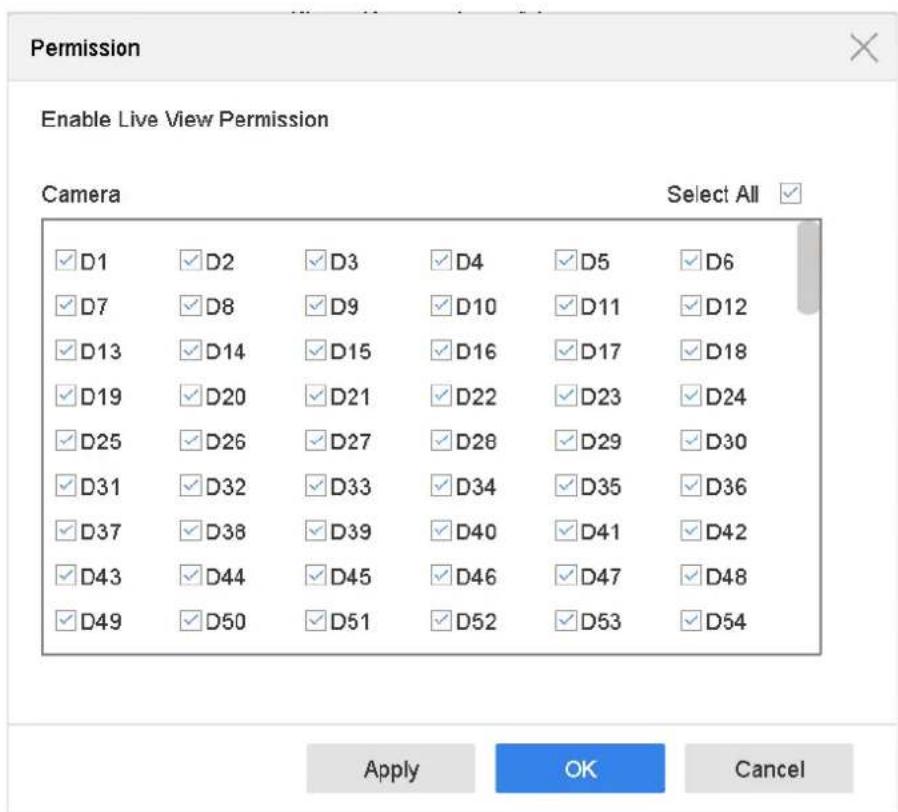Image resolution: width=898 pixels, height=812 pixels.
Task: Clear the checkmark on D50
Action: 190,621
